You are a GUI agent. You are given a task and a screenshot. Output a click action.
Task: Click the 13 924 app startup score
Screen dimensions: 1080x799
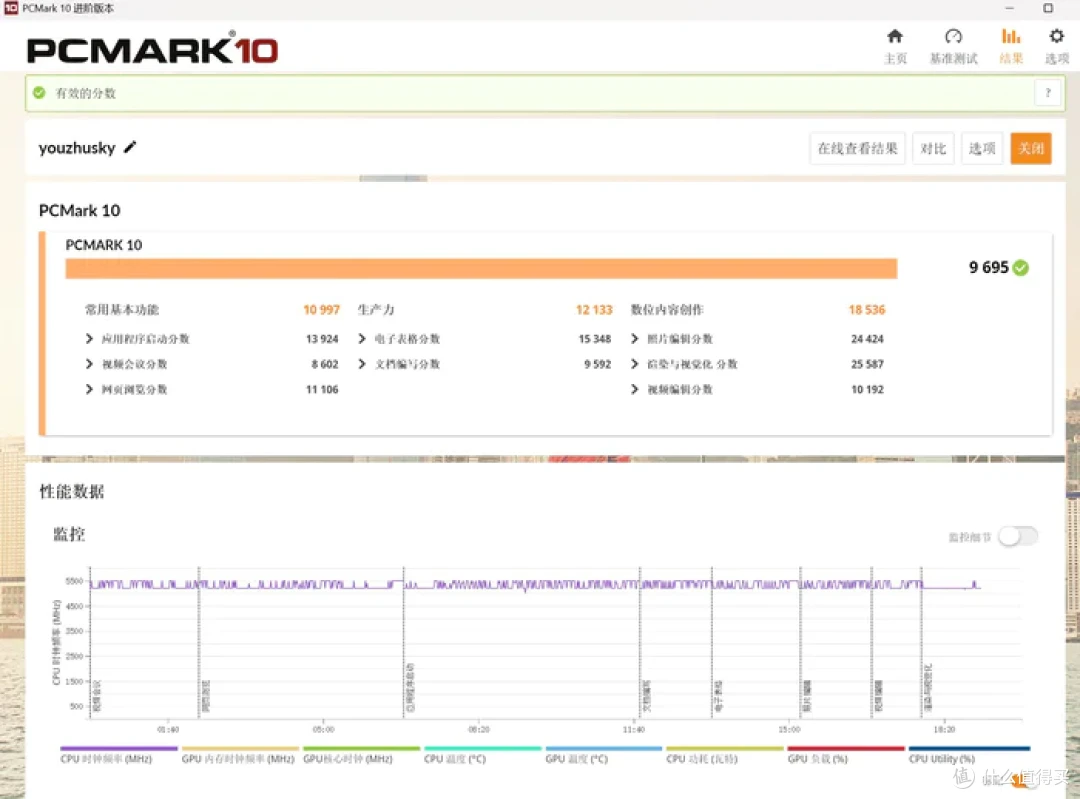[x=322, y=339]
